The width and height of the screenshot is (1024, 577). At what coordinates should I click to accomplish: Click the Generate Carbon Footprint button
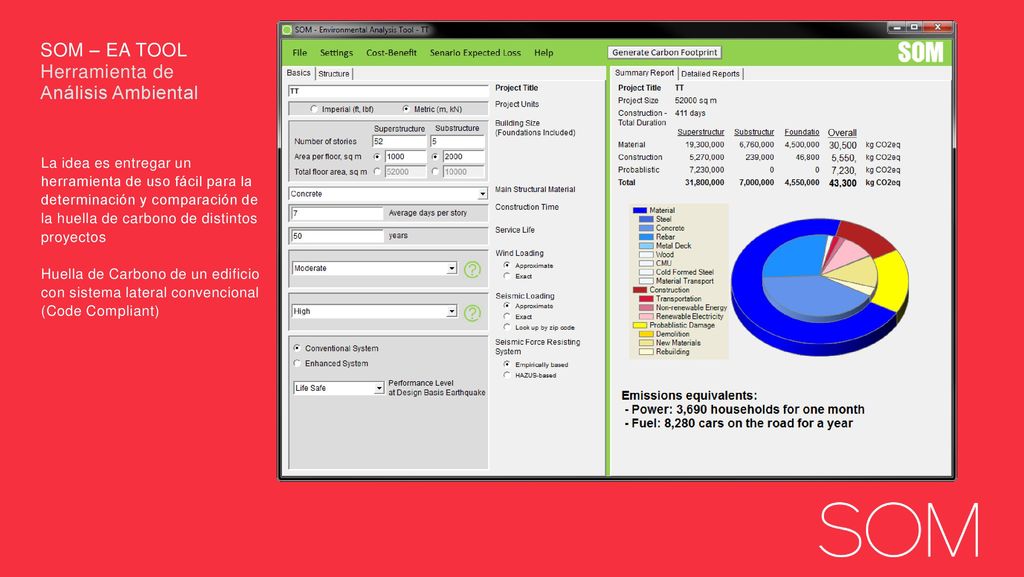coord(664,52)
